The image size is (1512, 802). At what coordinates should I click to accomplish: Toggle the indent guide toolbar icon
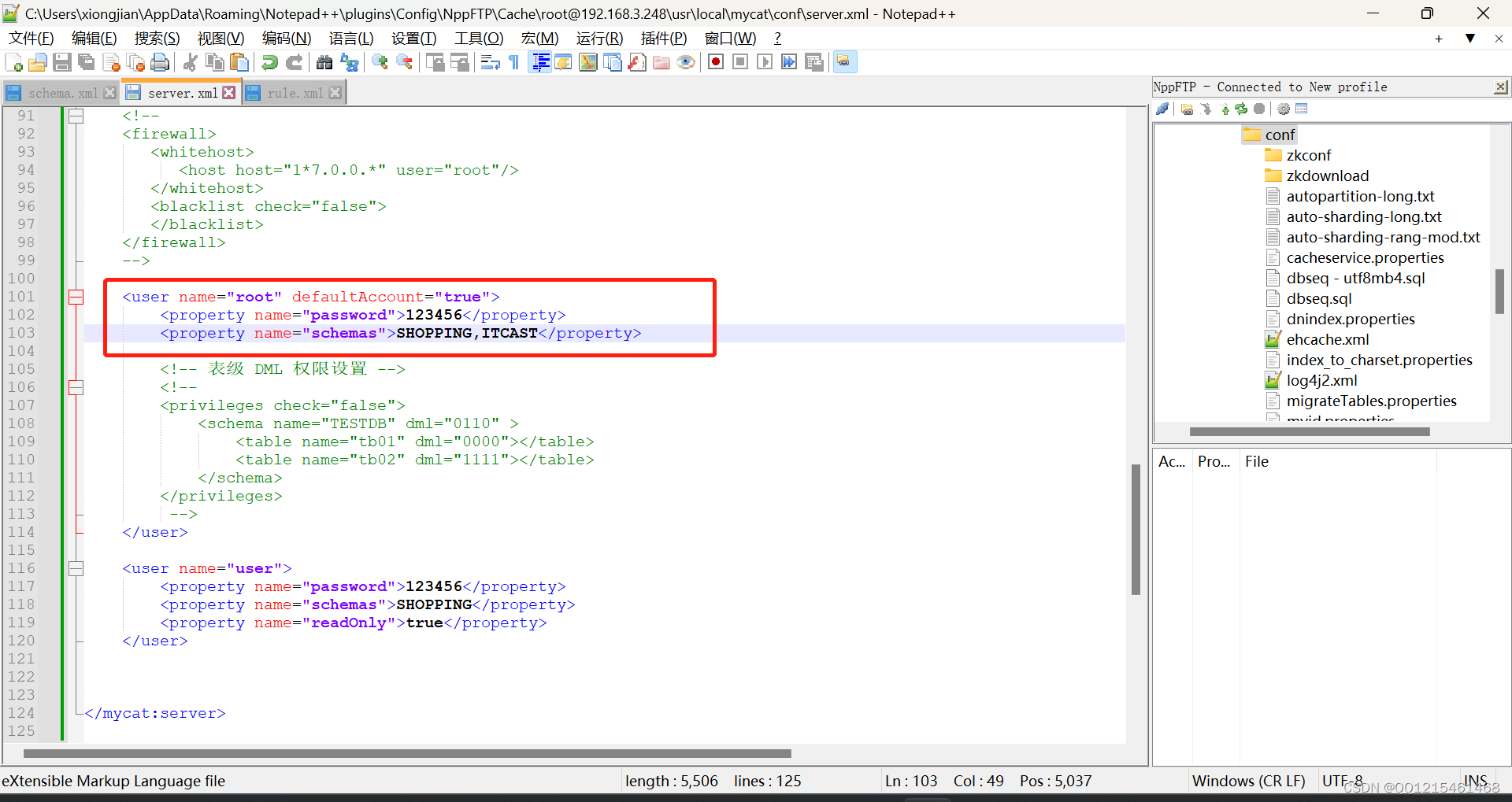coord(540,62)
